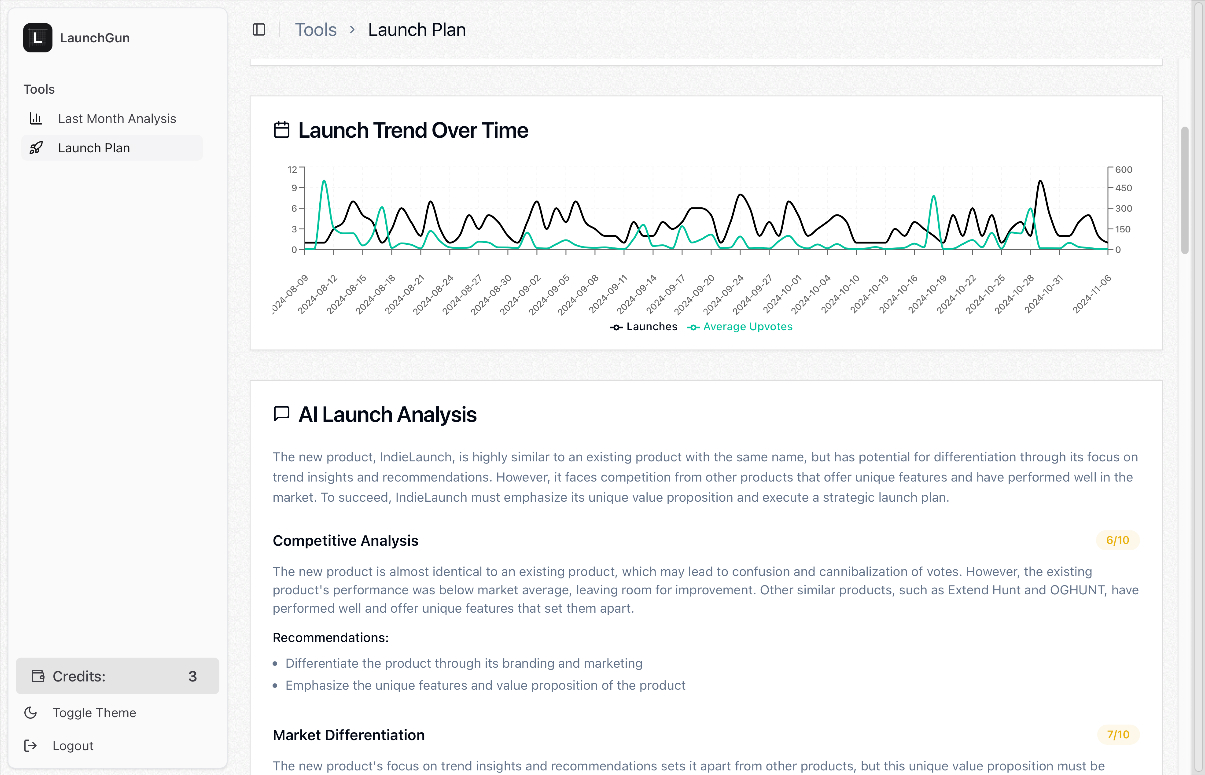The image size is (1205, 775).
Task: Toggle Launches series in chart legend
Action: click(644, 326)
